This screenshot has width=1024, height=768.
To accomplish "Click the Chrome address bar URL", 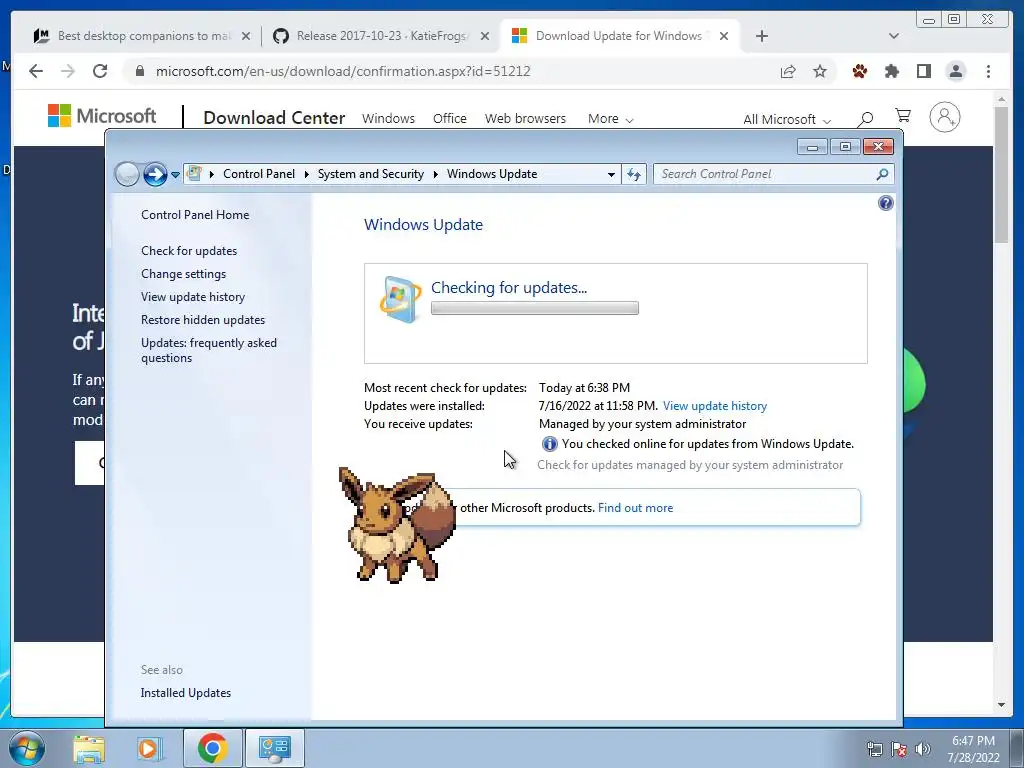I will point(343,71).
